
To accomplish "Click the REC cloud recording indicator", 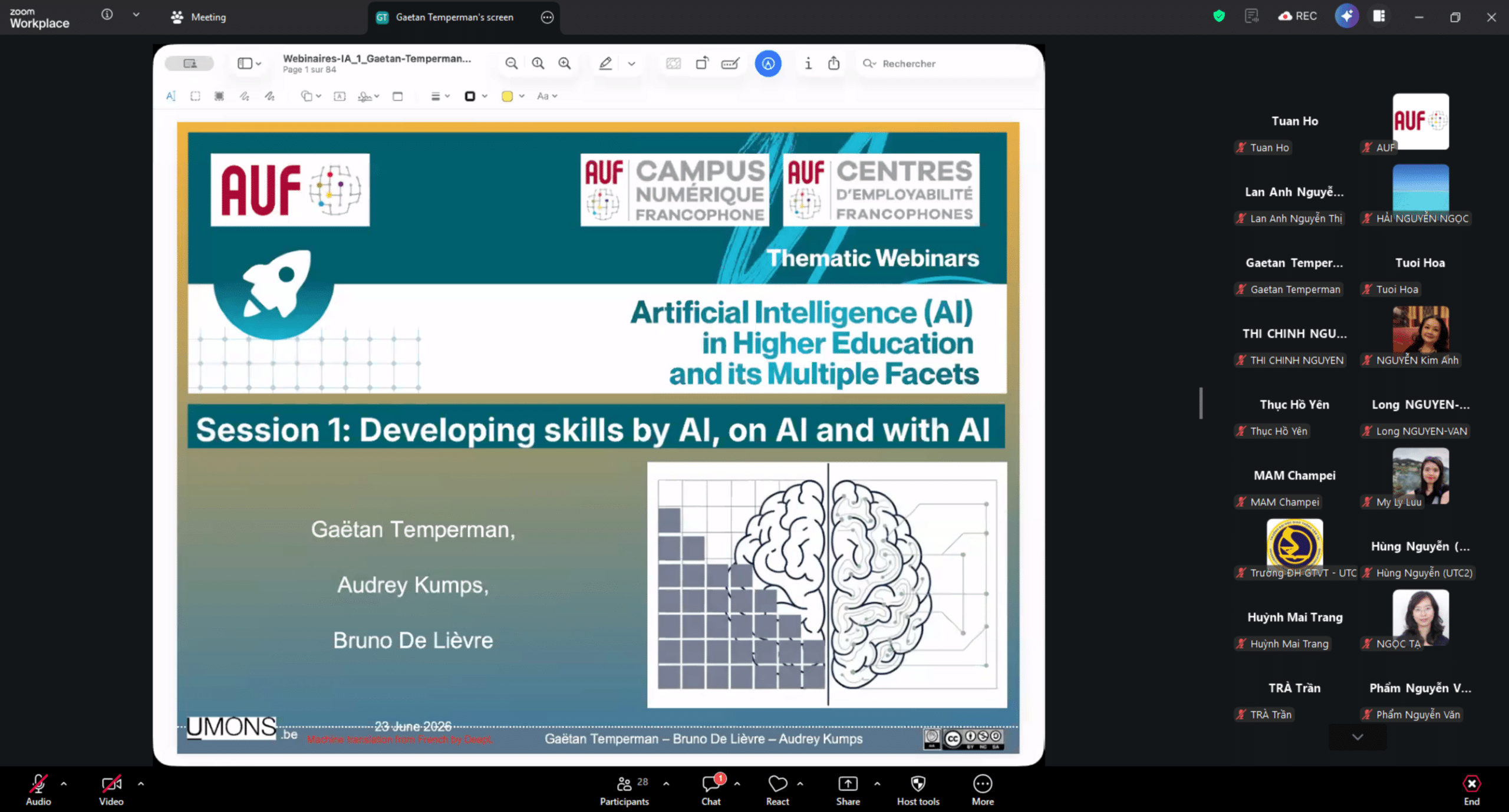I will tap(1297, 16).
